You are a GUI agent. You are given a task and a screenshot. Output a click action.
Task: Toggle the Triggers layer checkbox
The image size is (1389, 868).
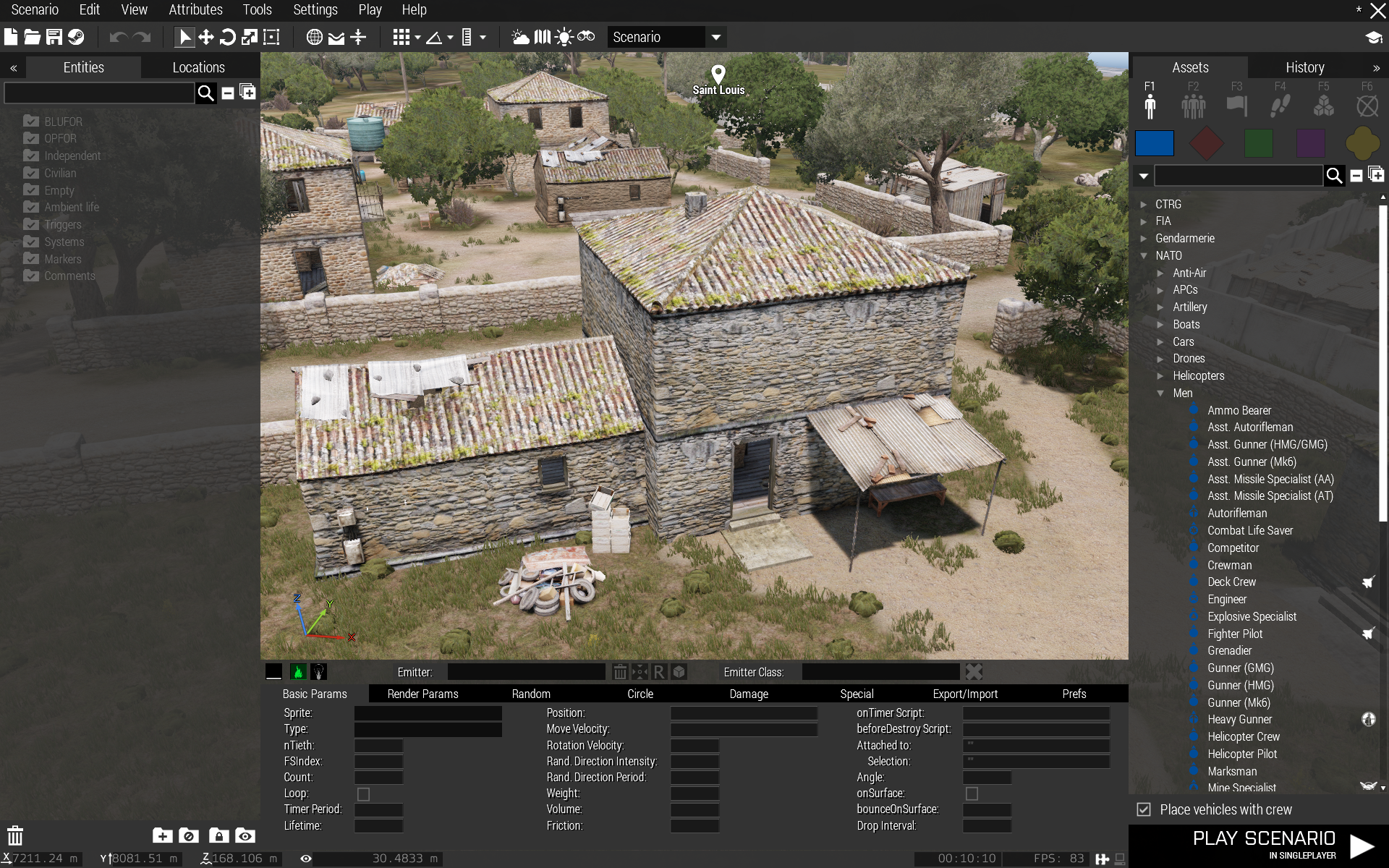click(x=31, y=224)
